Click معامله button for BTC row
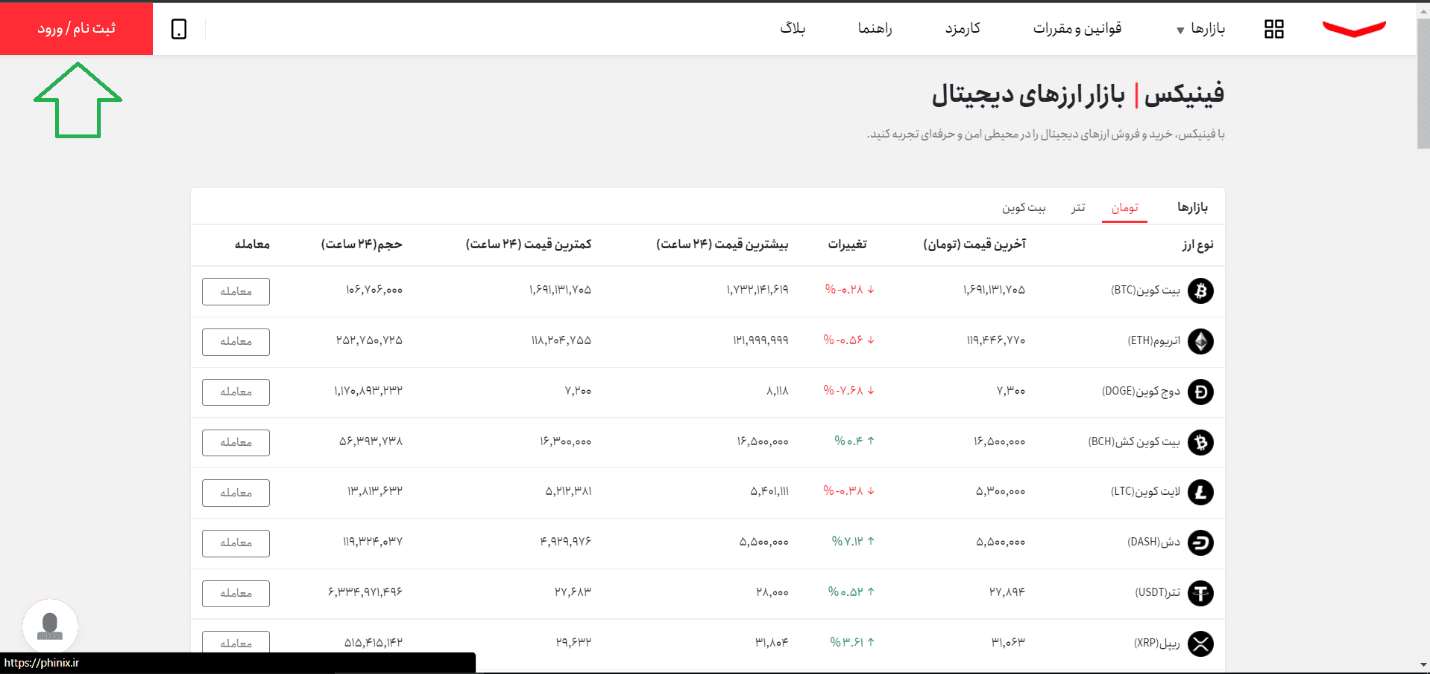The width and height of the screenshot is (1430, 674). coord(236,291)
